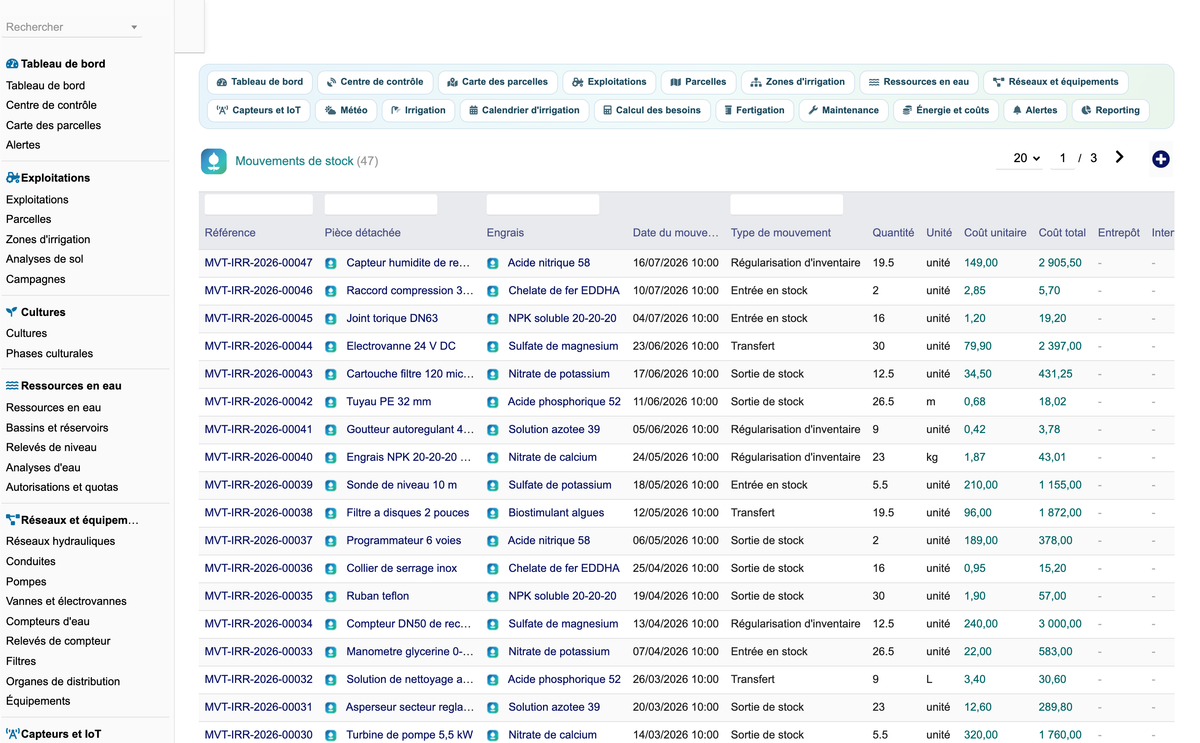Sort by Référence column header

[230, 233]
